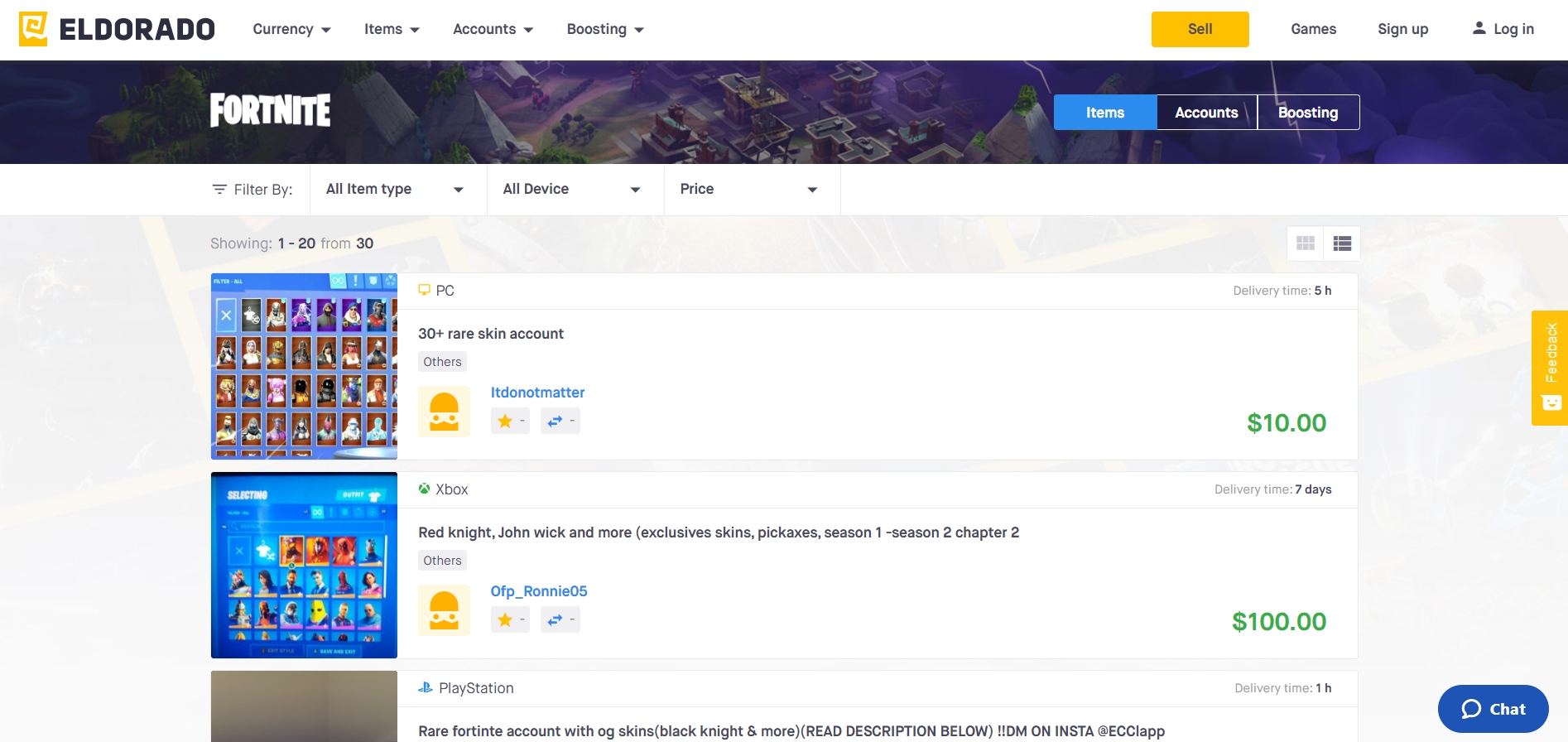Click star rating badge for Itdonotmatter
This screenshot has width=1568, height=742.
click(x=510, y=421)
